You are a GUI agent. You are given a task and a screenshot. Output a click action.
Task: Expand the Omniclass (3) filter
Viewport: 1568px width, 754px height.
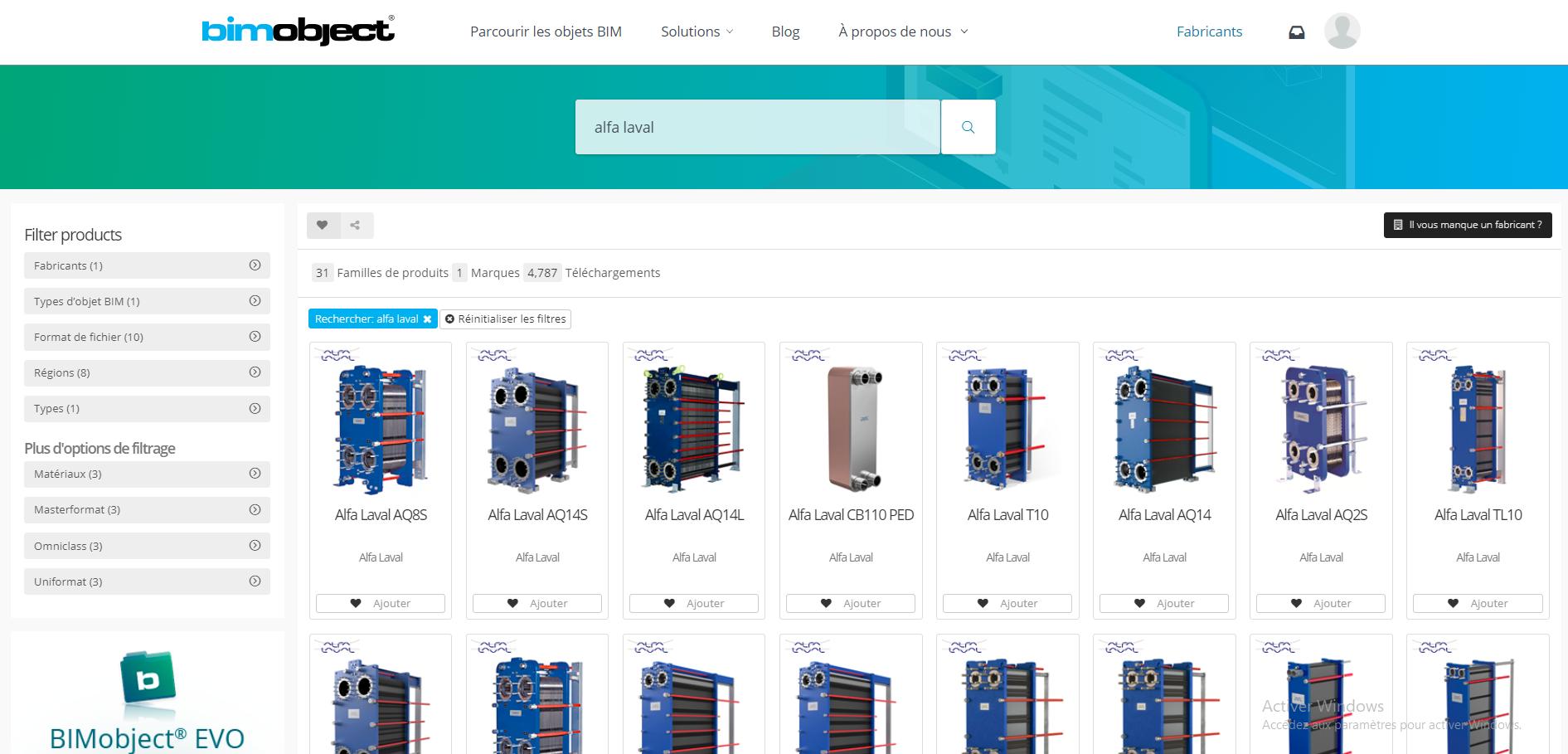pos(148,546)
